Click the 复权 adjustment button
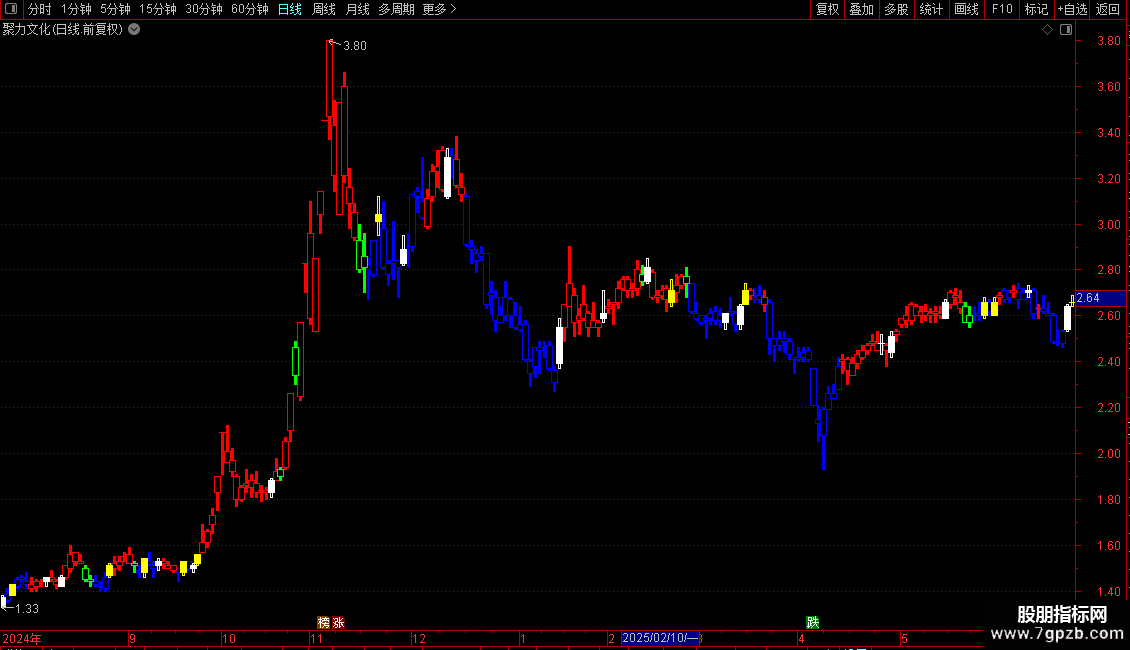 tap(827, 9)
